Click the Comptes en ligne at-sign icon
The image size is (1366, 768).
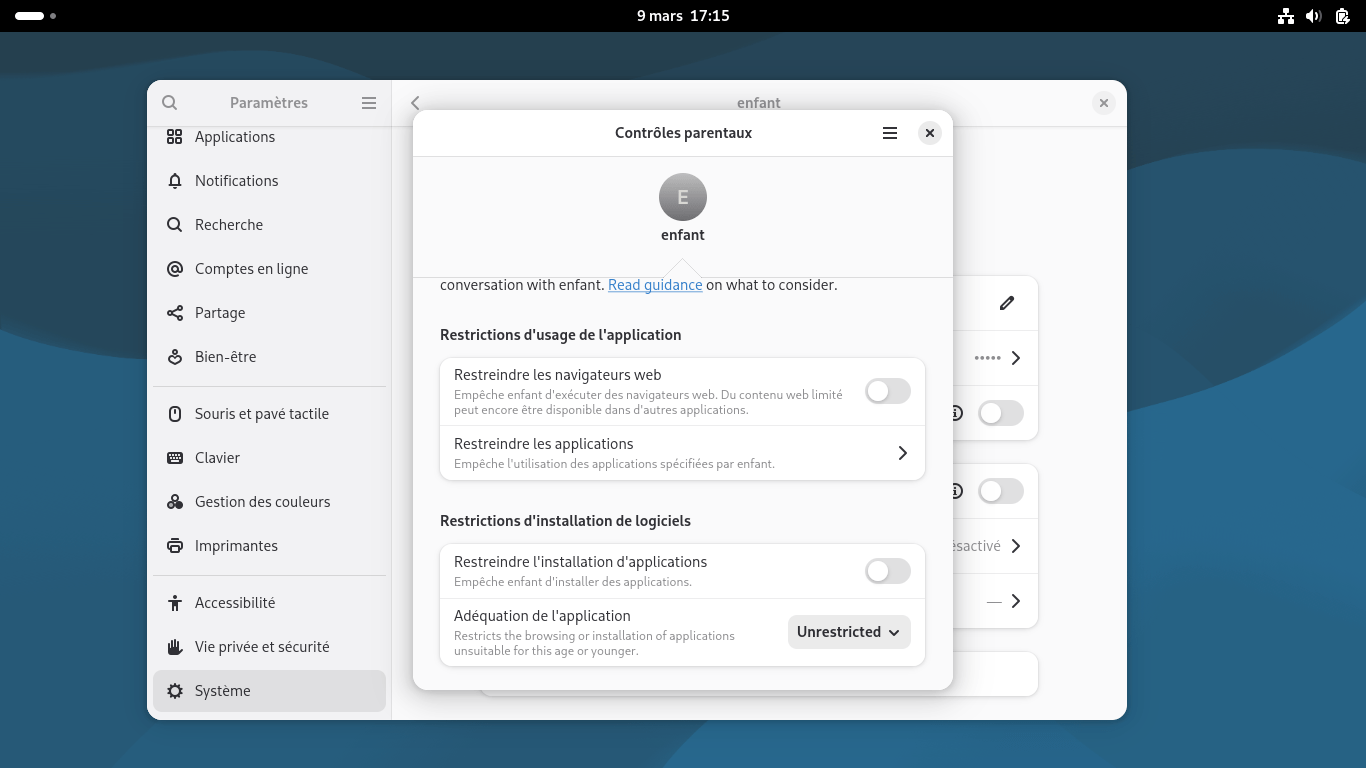[x=175, y=269]
